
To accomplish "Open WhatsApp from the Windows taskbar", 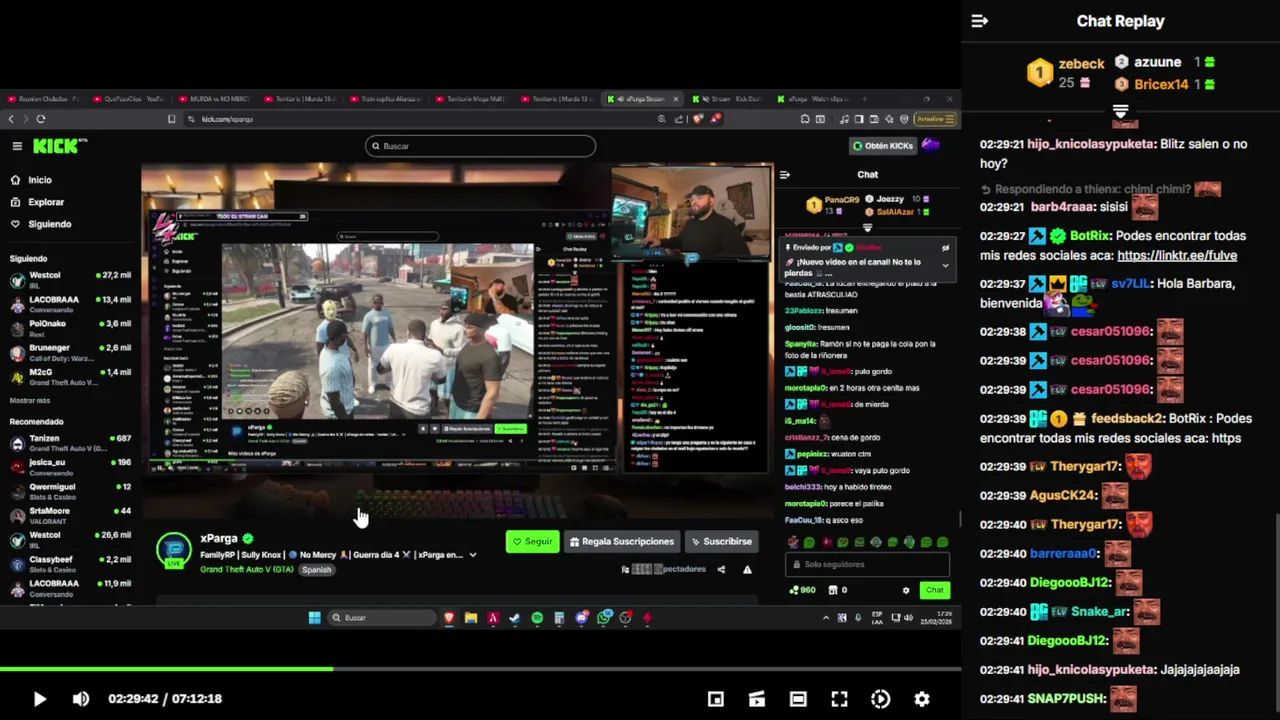I will tap(604, 618).
